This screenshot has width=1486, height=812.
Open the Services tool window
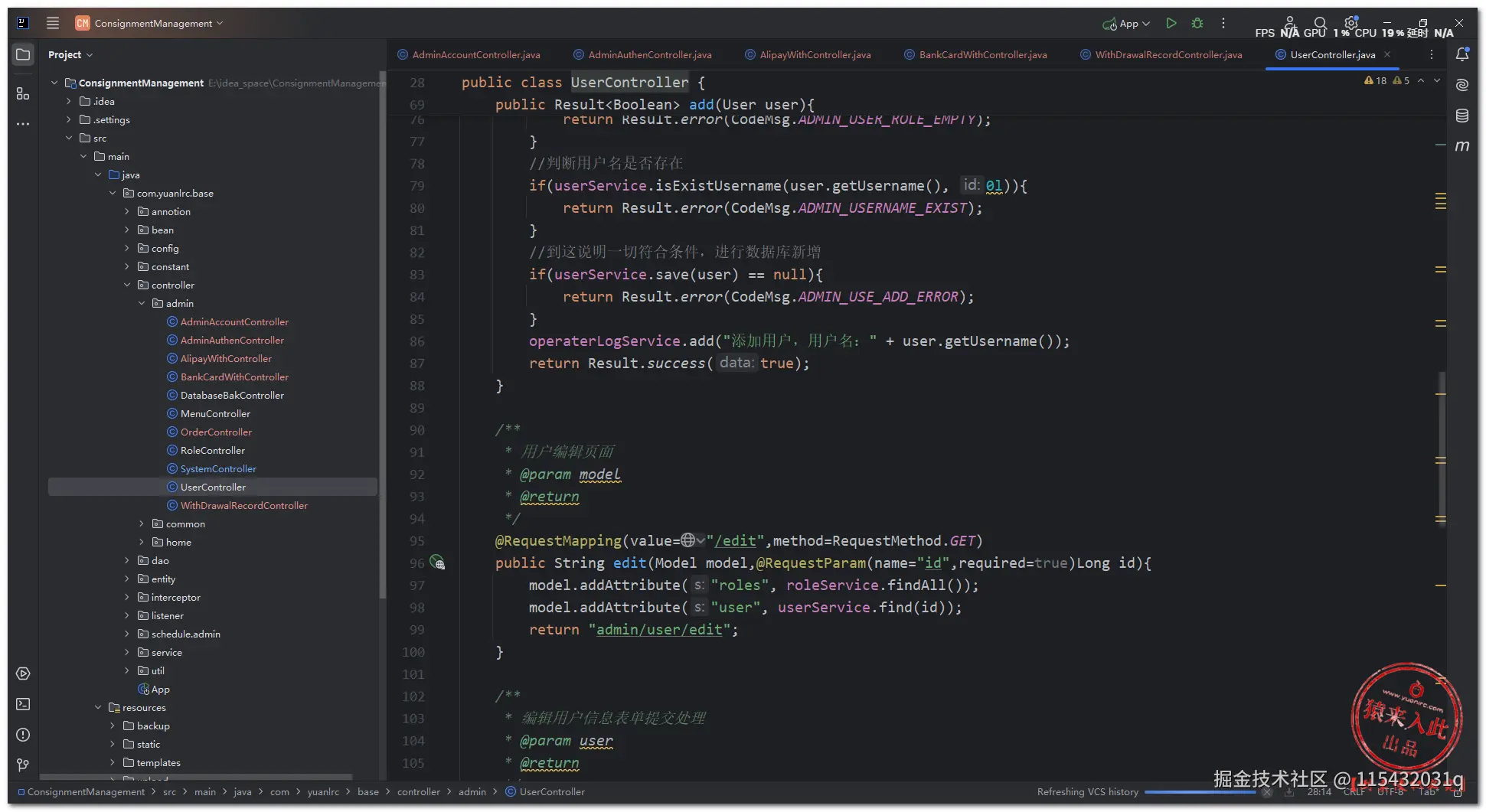[x=23, y=673]
